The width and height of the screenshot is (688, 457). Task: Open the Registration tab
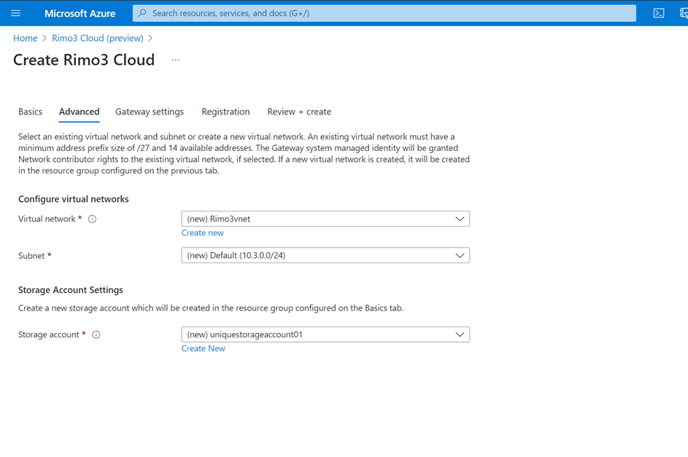point(226,112)
